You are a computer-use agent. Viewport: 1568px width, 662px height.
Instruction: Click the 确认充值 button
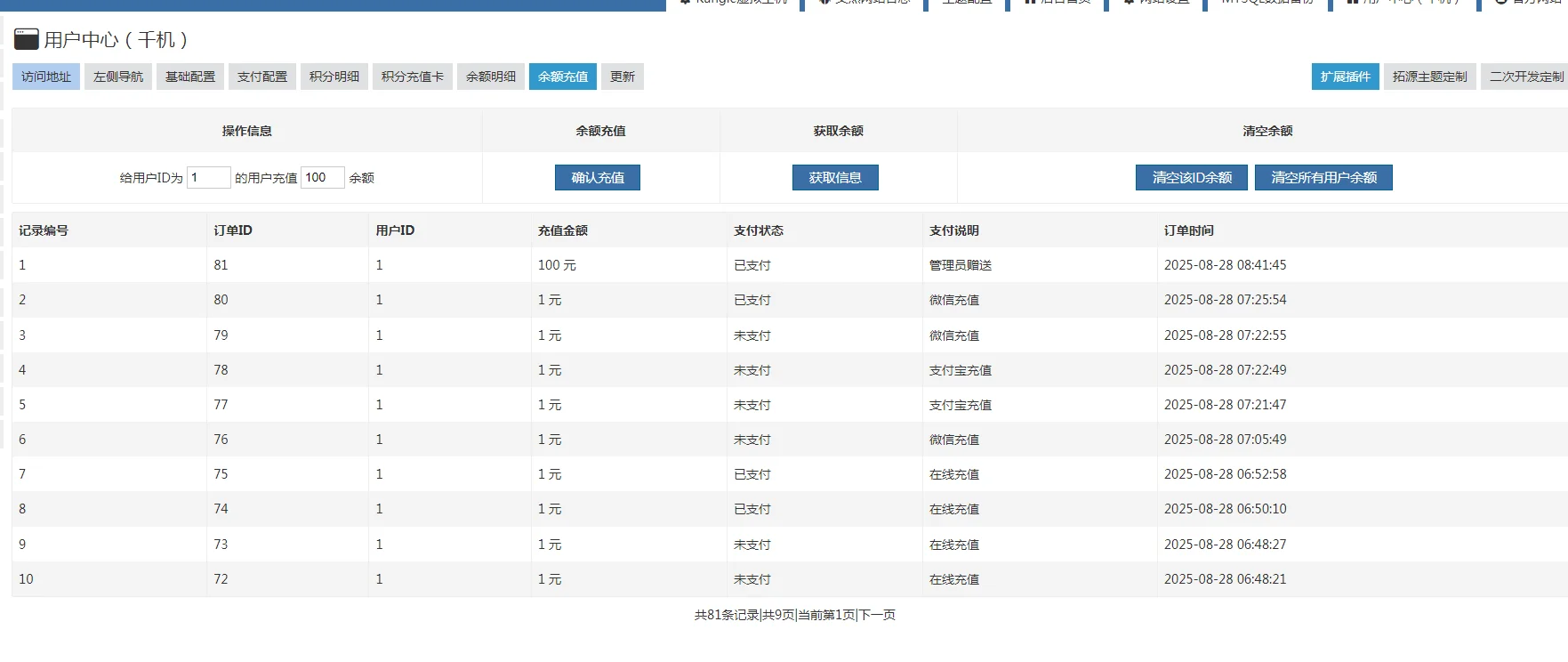[x=598, y=178]
